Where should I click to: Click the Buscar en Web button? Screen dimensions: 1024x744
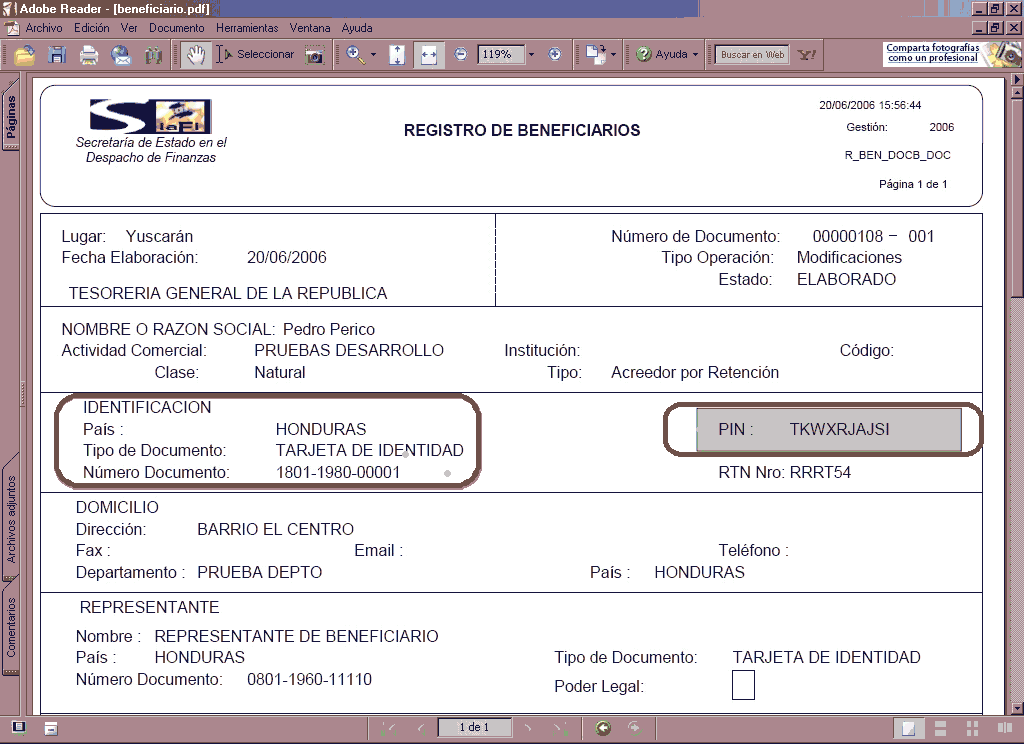tap(752, 55)
